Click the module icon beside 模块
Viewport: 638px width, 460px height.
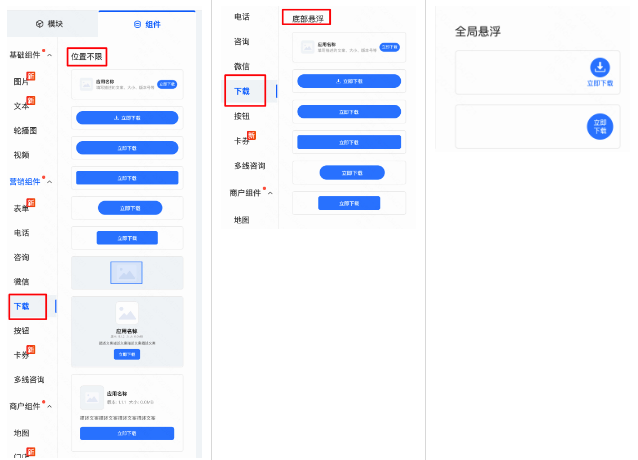[39, 24]
